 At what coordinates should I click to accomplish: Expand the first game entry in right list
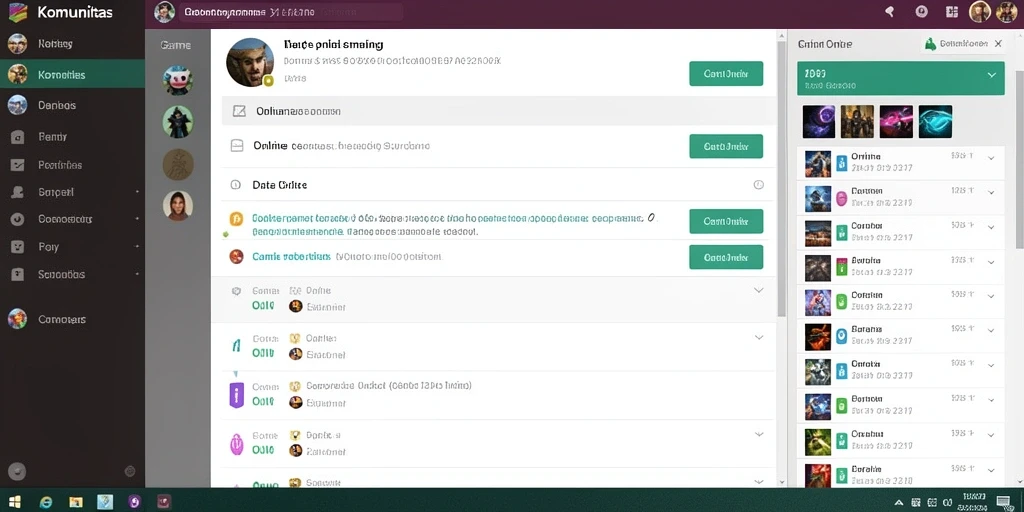pos(991,158)
